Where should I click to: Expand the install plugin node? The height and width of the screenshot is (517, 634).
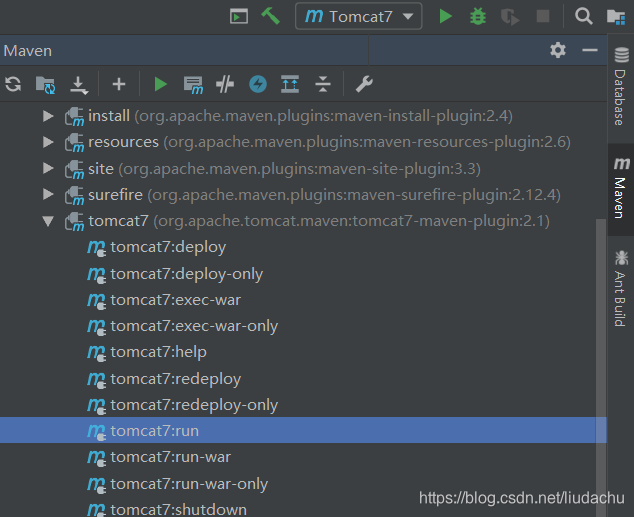point(48,116)
